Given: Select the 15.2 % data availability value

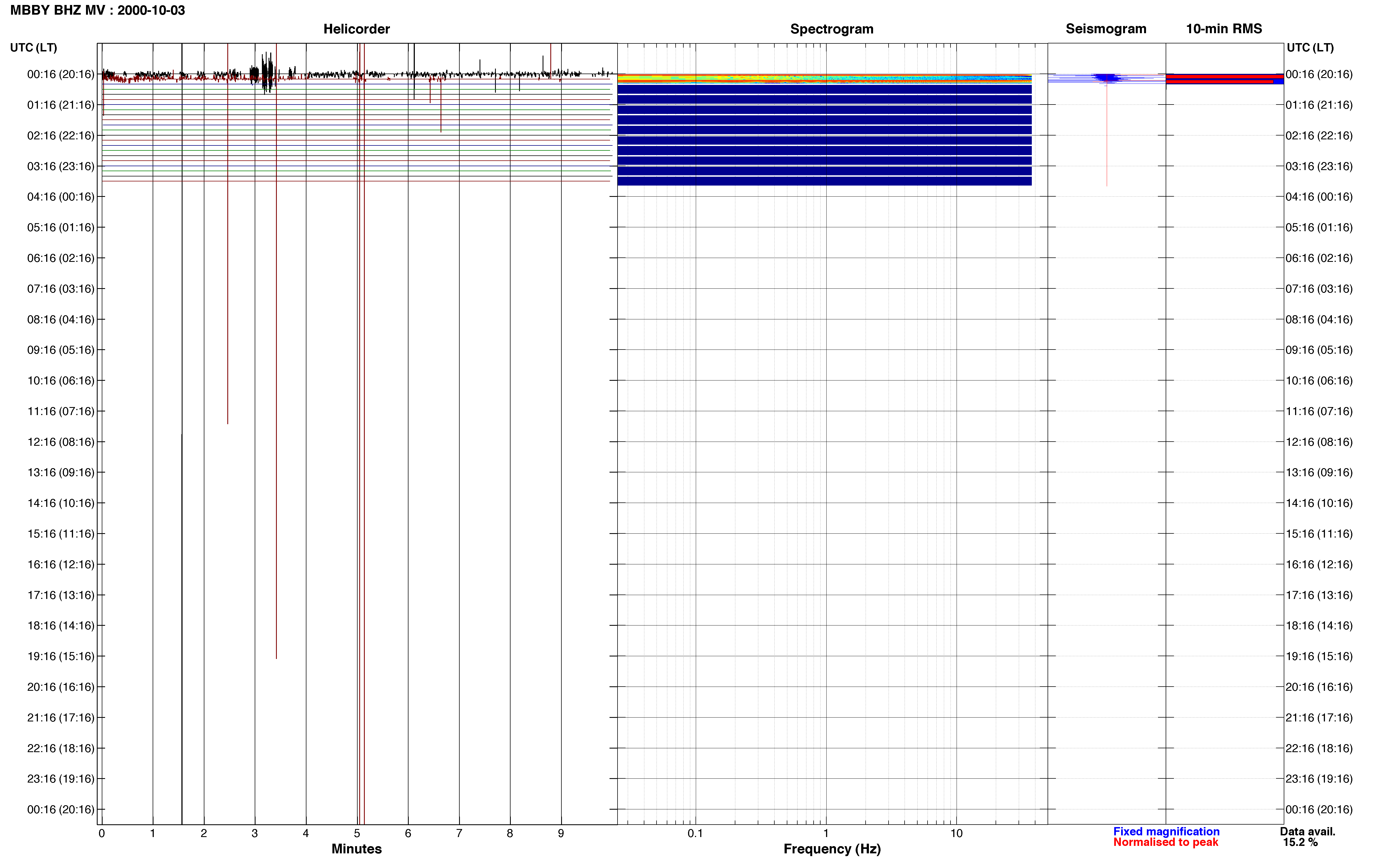Looking at the screenshot, I should point(1301,842).
